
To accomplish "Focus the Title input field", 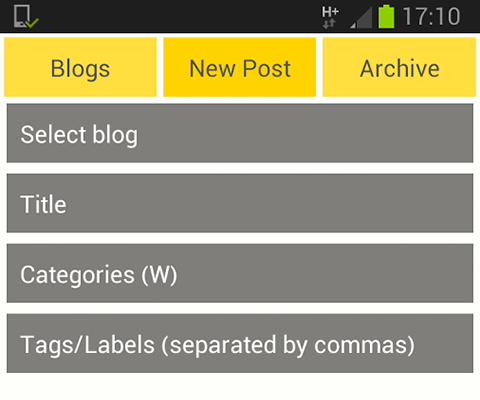I will [x=240, y=203].
